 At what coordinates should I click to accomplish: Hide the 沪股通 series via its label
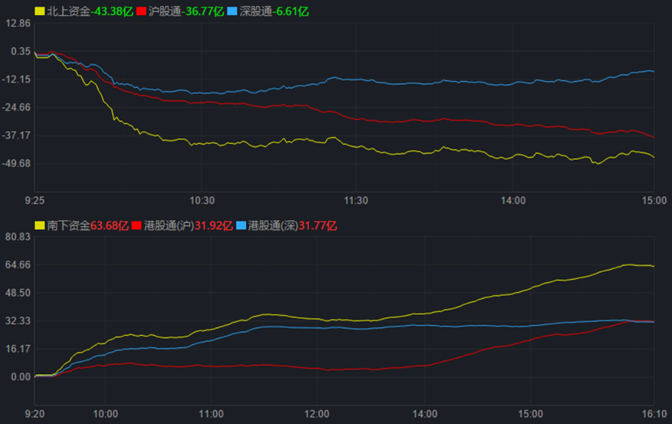click(x=164, y=11)
